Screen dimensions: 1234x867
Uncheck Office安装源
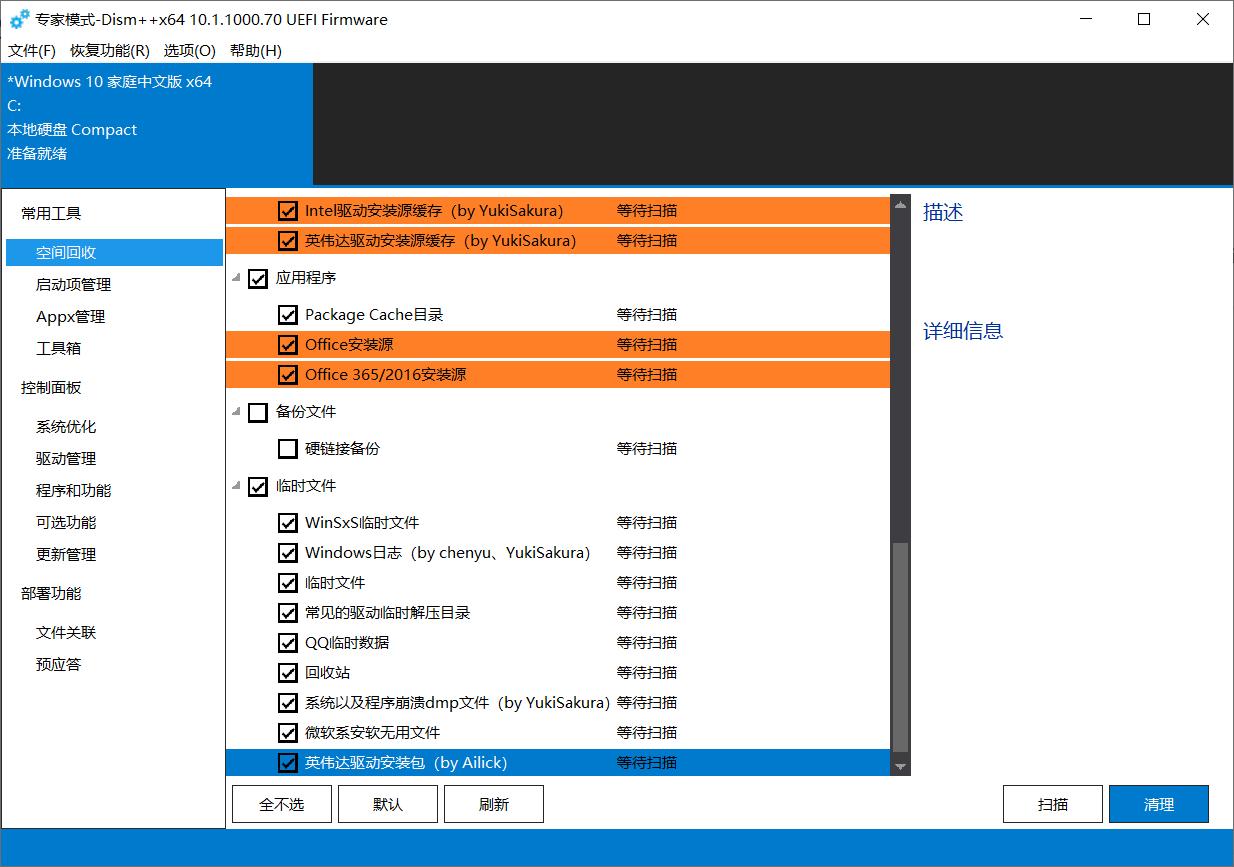coord(287,344)
